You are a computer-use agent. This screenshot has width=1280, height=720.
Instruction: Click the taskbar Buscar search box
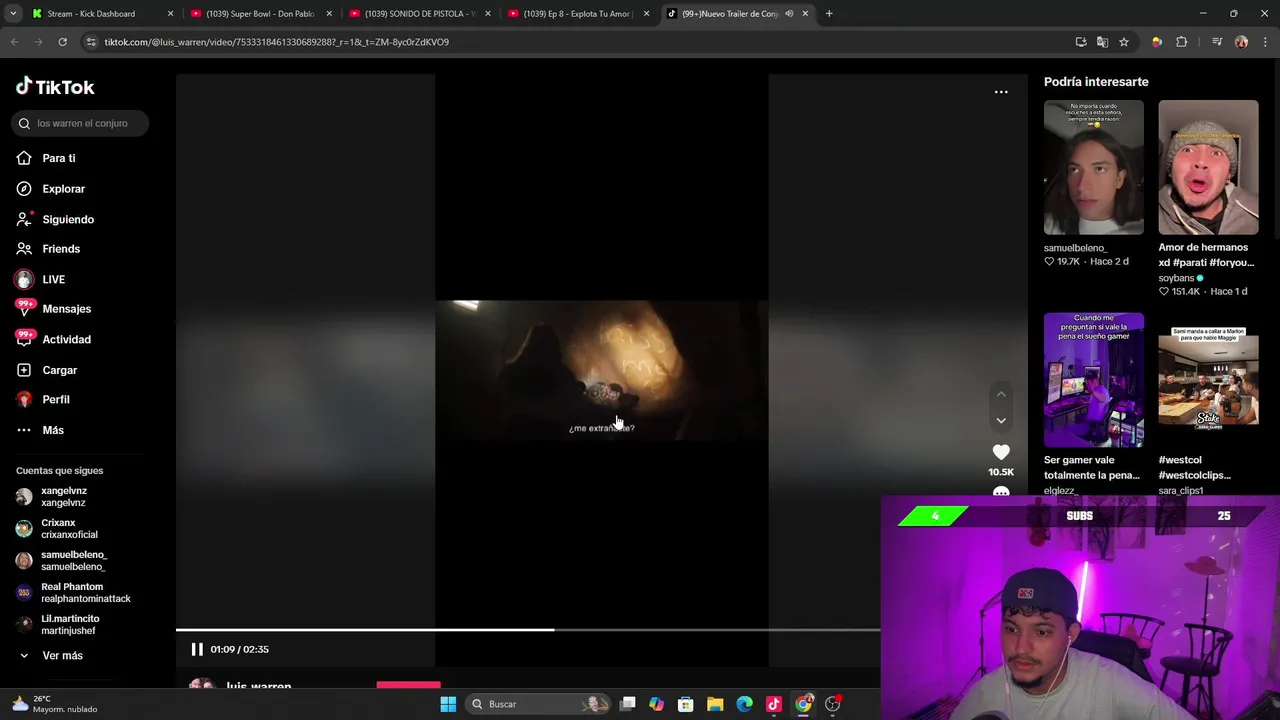tap(539, 704)
